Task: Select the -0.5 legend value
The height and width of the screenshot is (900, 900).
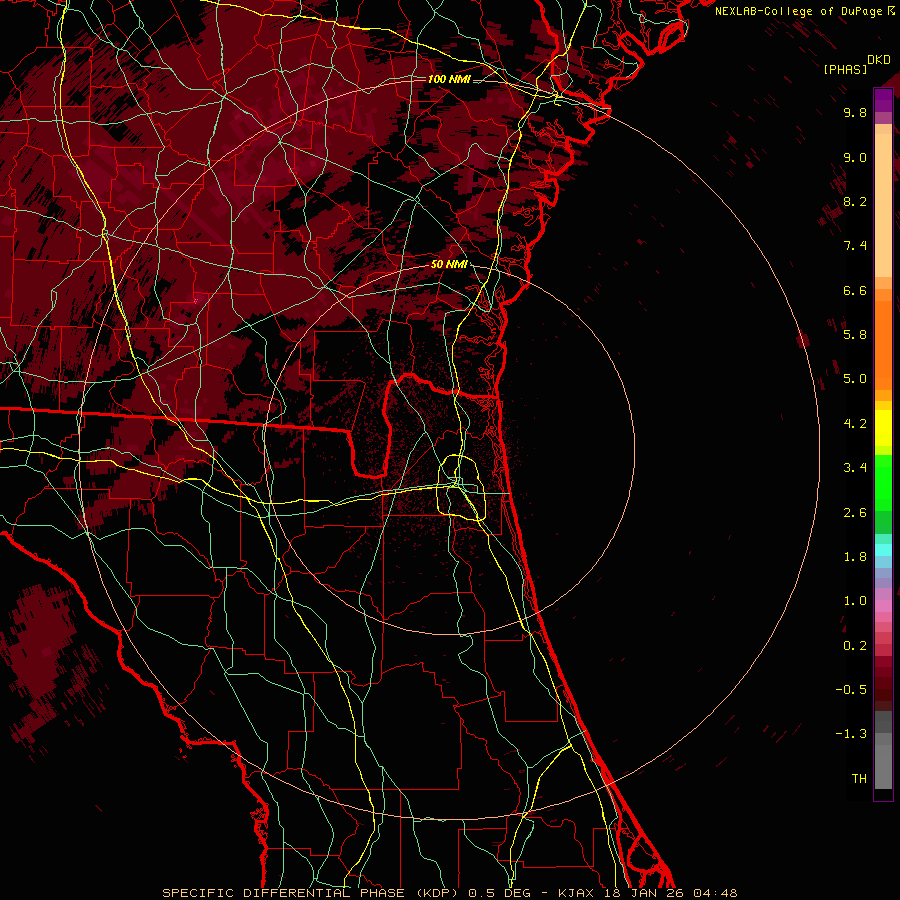Action: point(851,690)
